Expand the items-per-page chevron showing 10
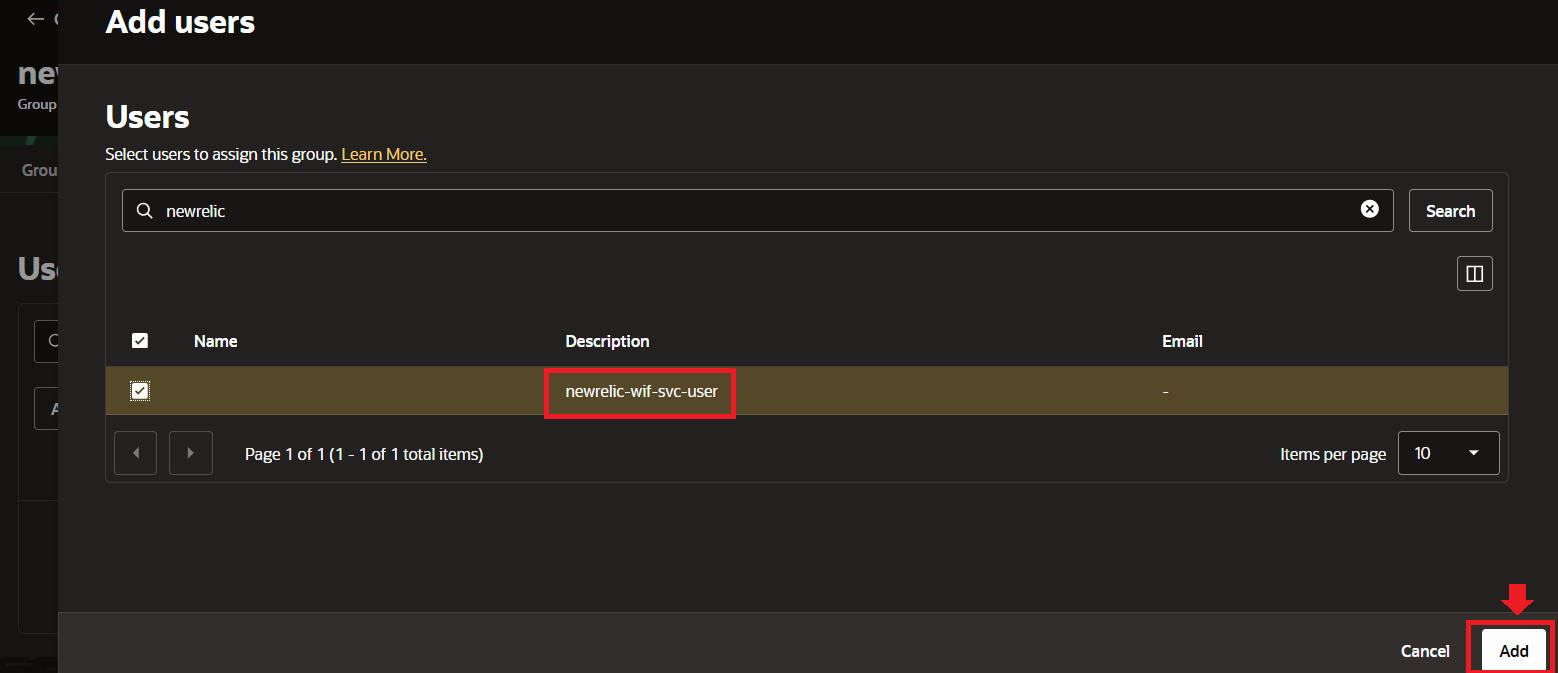 point(1474,453)
